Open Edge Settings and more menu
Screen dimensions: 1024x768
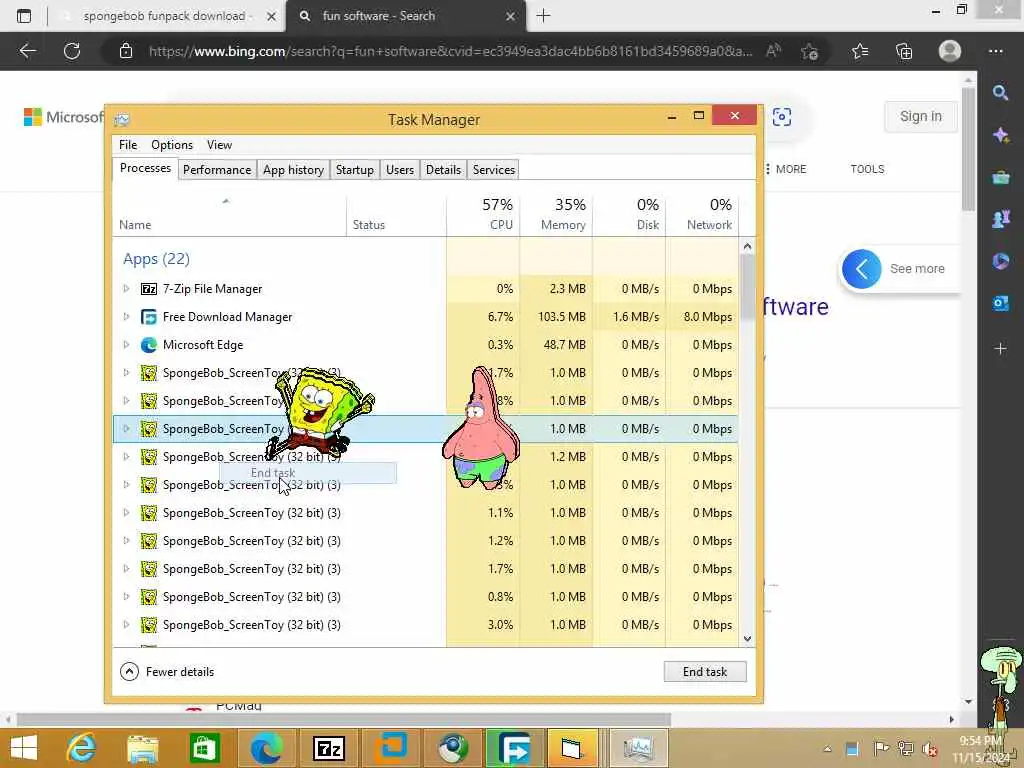[x=995, y=51]
